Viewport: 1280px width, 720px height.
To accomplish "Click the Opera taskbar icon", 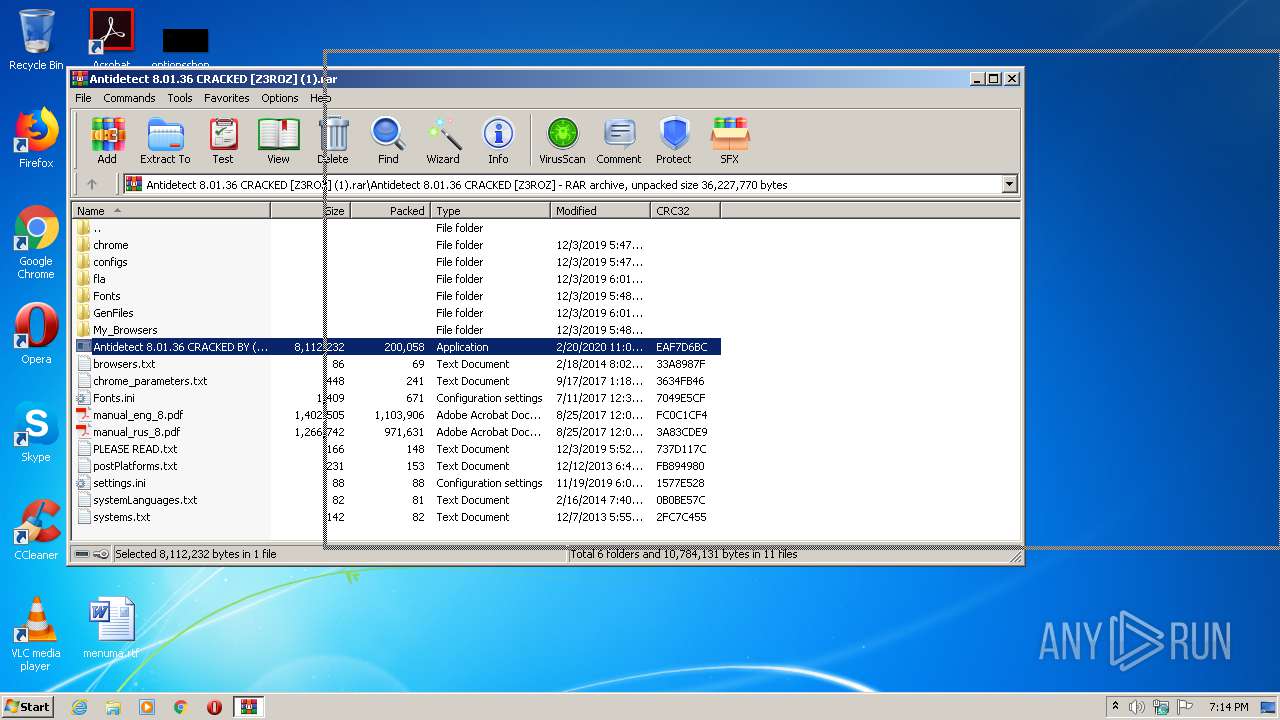I will pos(214,707).
